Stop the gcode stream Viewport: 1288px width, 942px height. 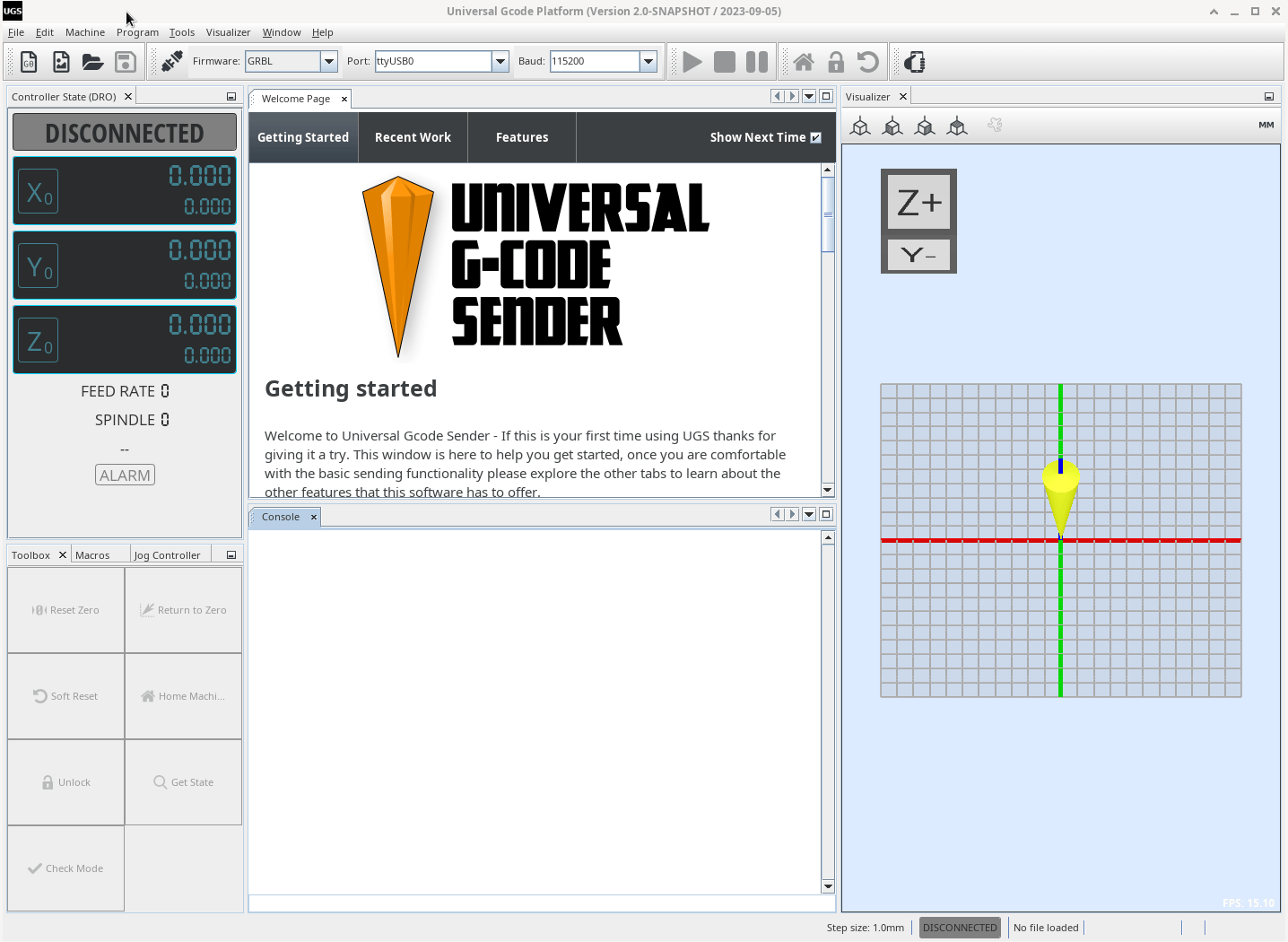724,61
